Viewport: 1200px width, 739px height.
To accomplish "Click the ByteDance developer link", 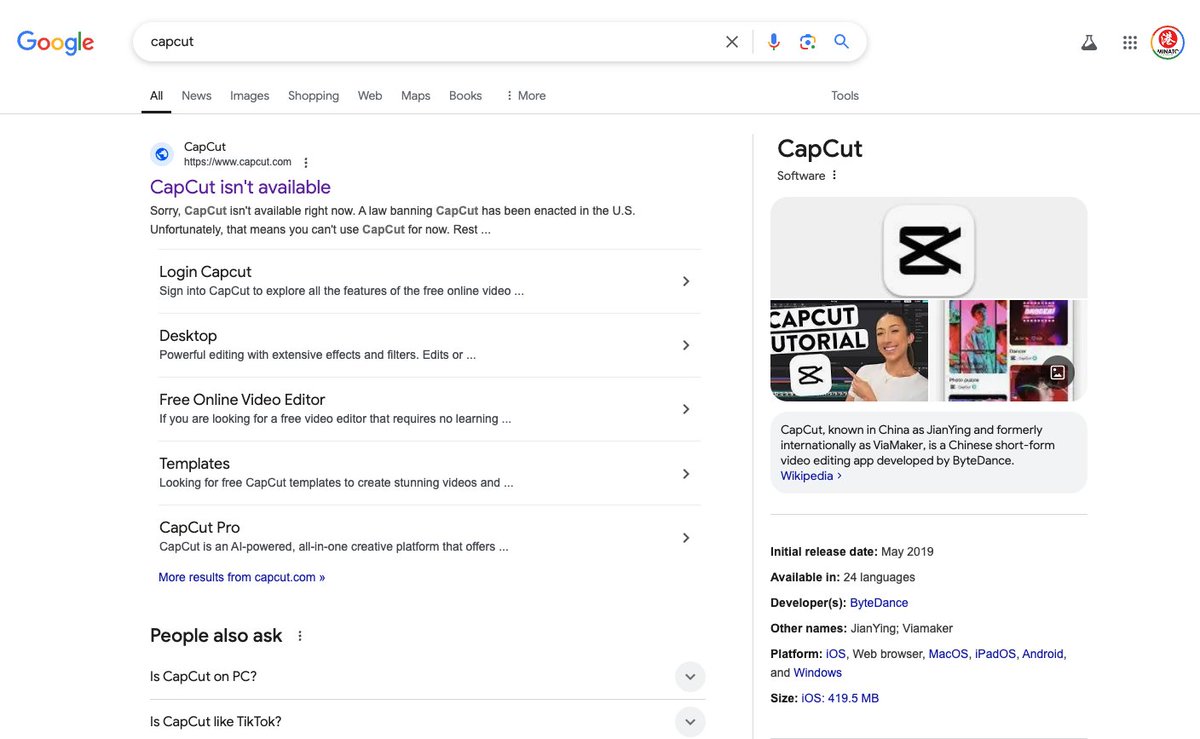I will pyautogui.click(x=879, y=603).
